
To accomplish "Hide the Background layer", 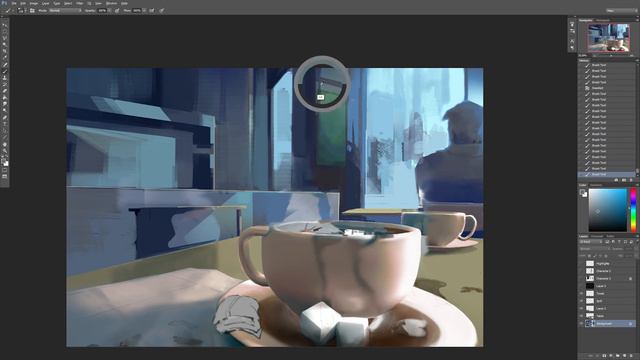I will [x=581, y=323].
